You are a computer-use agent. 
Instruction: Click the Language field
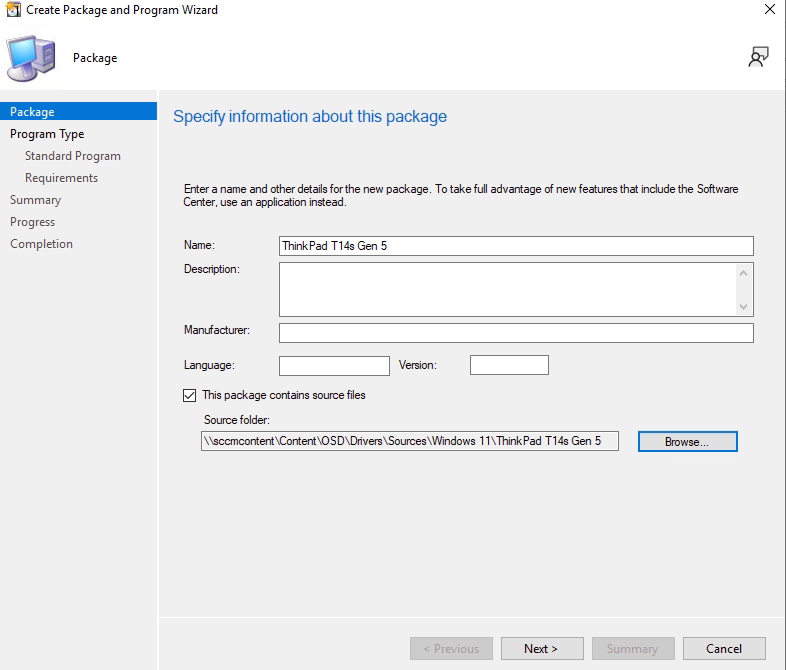click(334, 365)
